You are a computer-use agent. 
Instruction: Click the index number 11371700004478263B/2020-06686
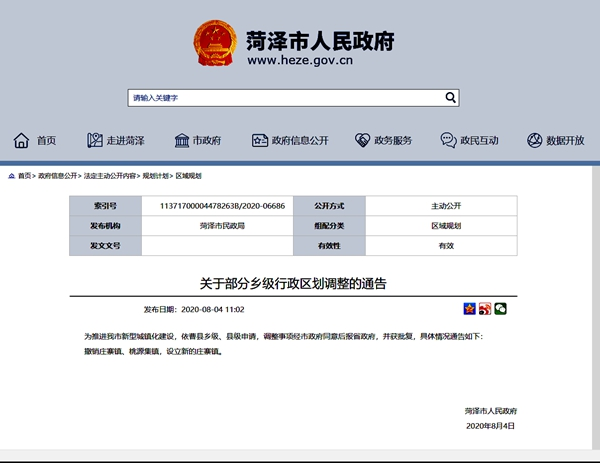point(222,206)
